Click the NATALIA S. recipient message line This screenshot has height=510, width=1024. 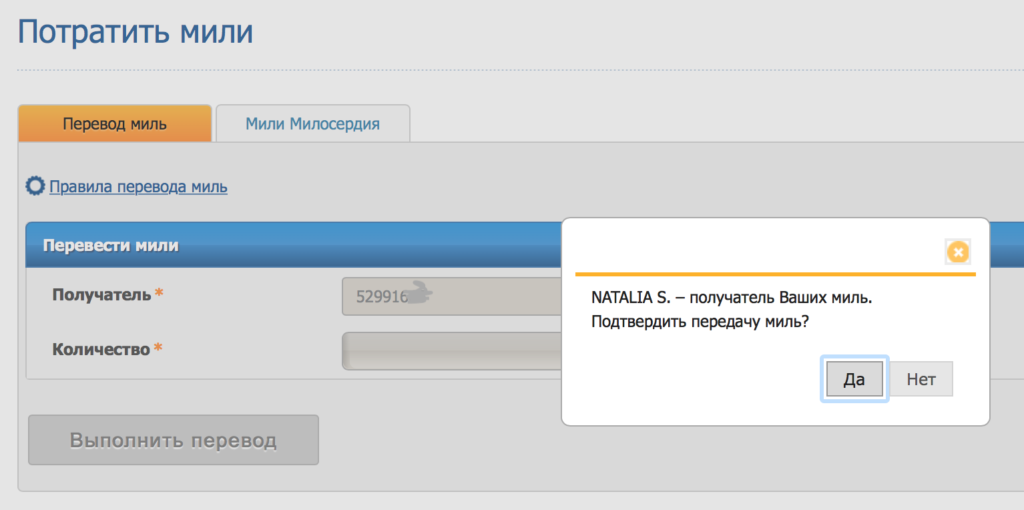coord(731,298)
